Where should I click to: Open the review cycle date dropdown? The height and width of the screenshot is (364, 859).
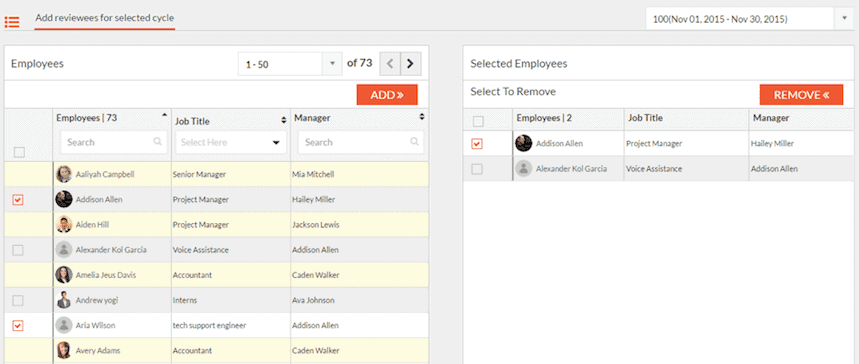point(844,19)
